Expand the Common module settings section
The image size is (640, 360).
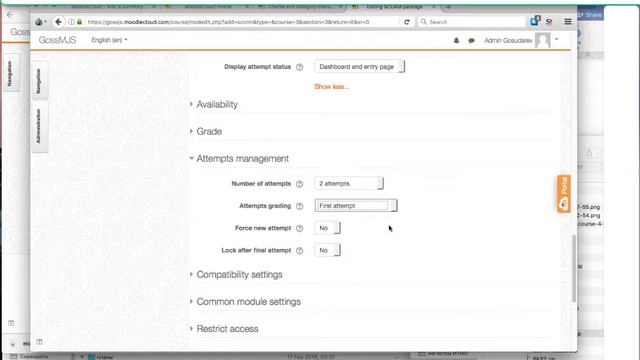click(249, 302)
